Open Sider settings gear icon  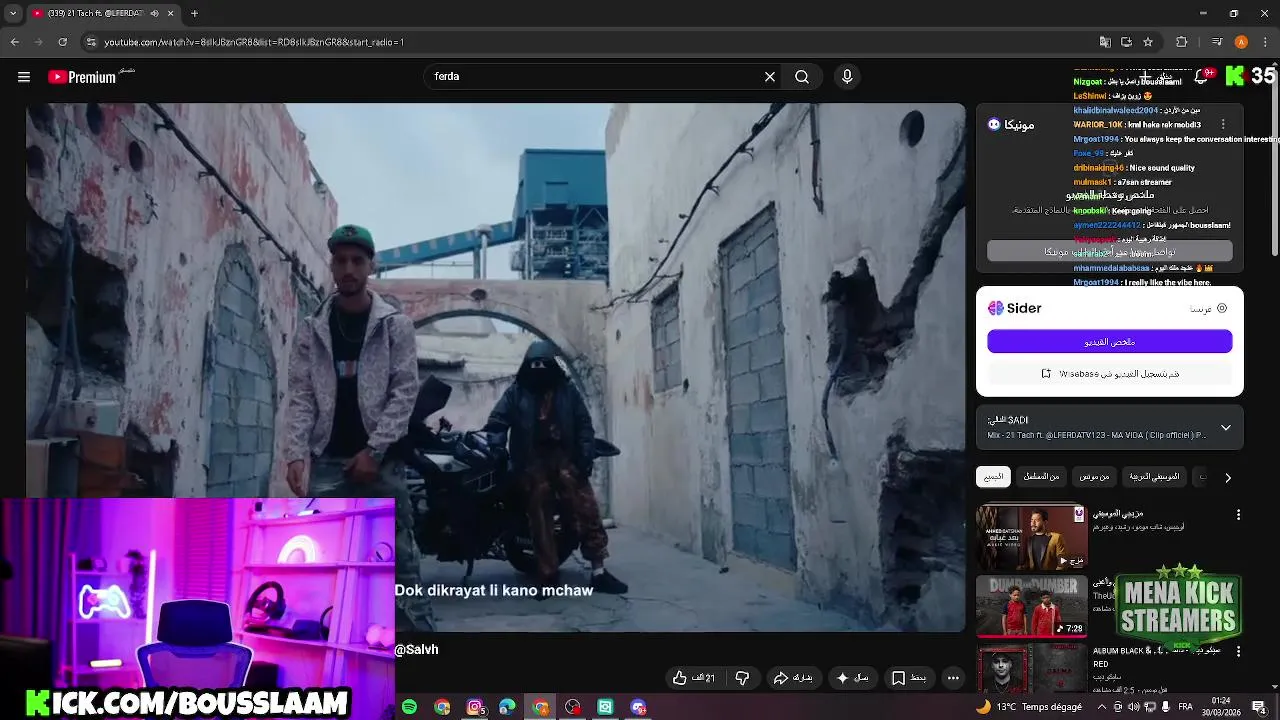(x=1222, y=308)
